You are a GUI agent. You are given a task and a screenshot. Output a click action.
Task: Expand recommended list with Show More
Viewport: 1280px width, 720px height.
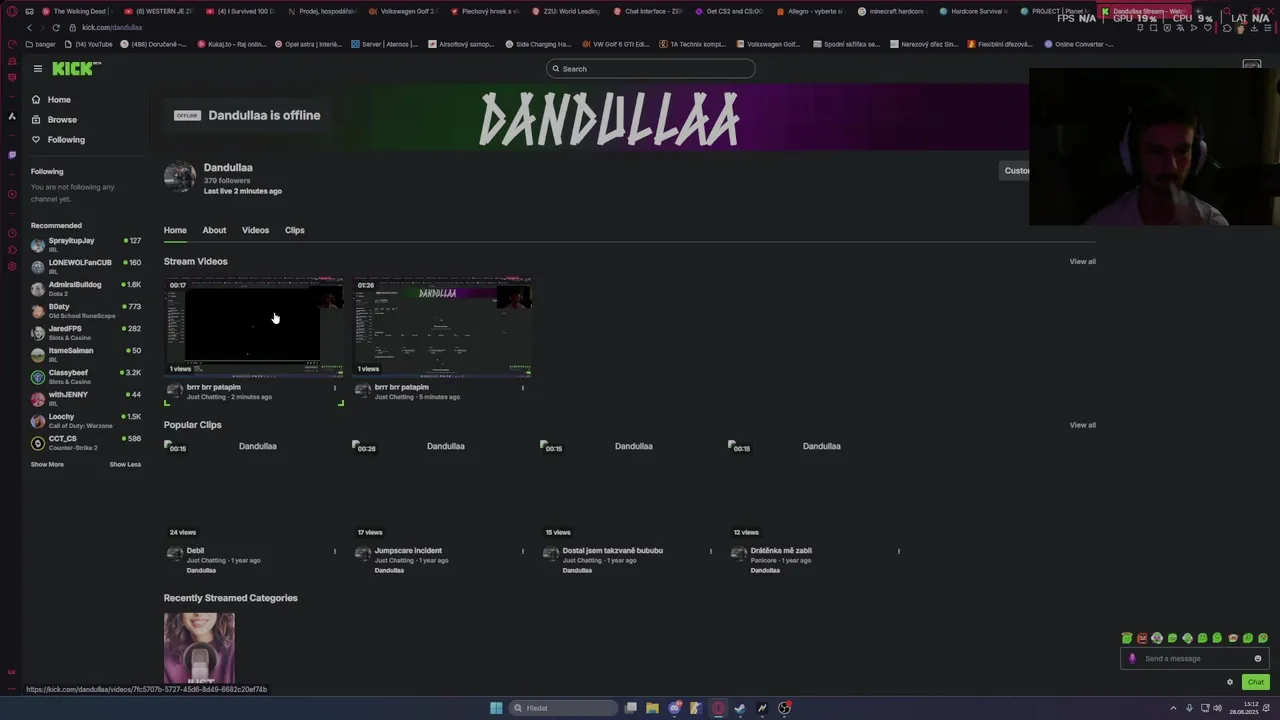47,464
